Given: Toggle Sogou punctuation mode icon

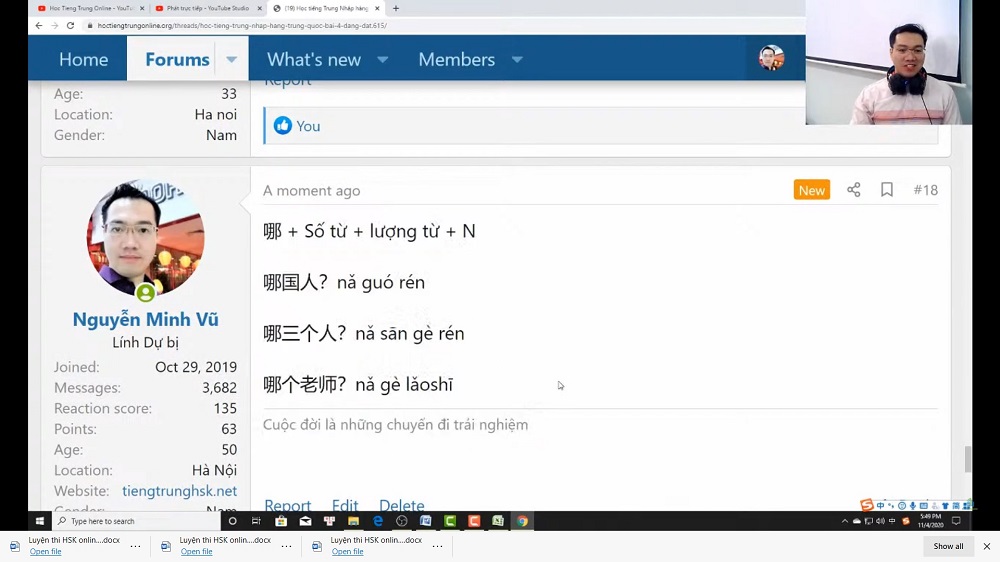Looking at the screenshot, I should point(891,505).
